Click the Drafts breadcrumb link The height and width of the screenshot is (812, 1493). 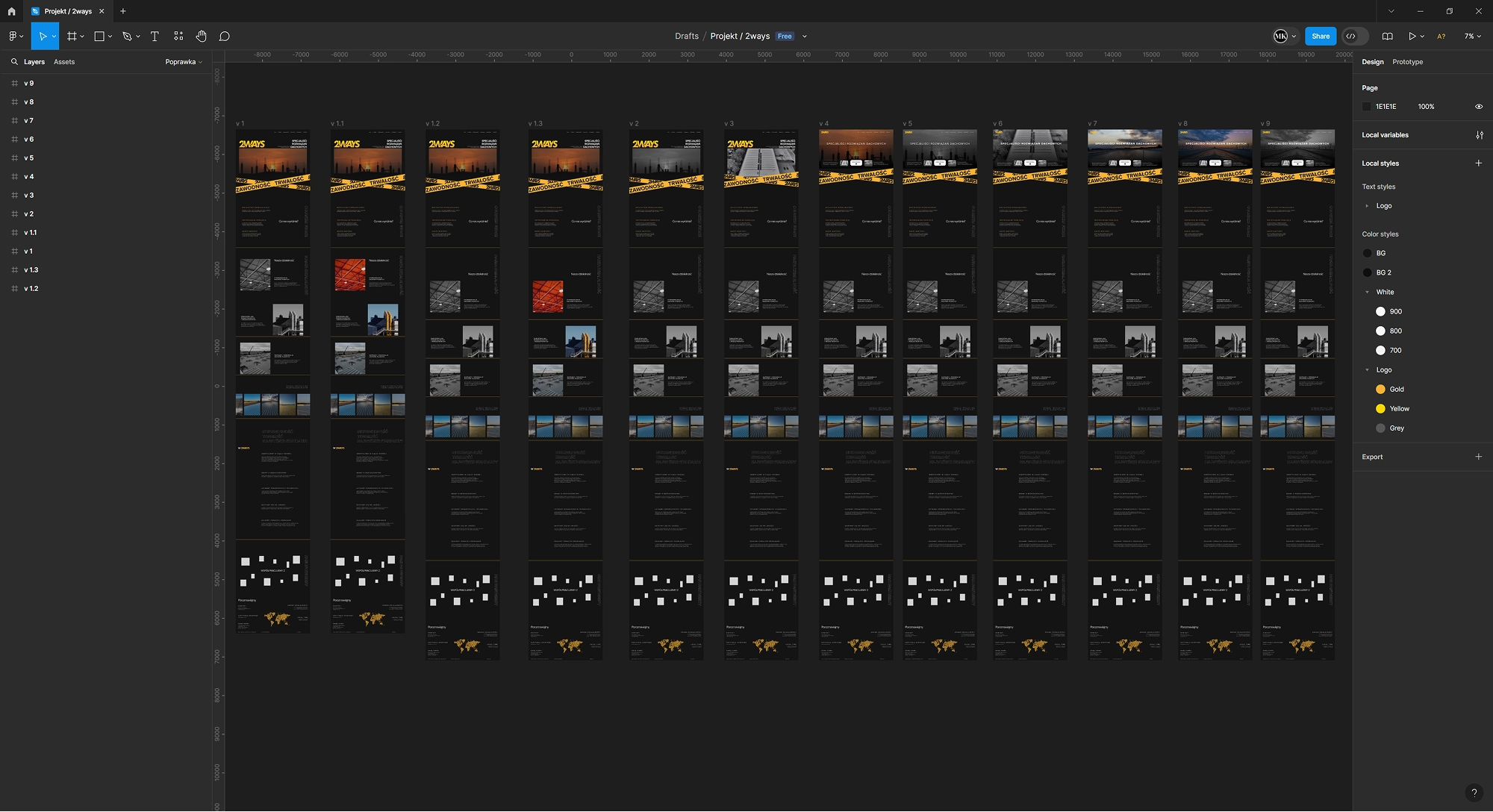(686, 36)
